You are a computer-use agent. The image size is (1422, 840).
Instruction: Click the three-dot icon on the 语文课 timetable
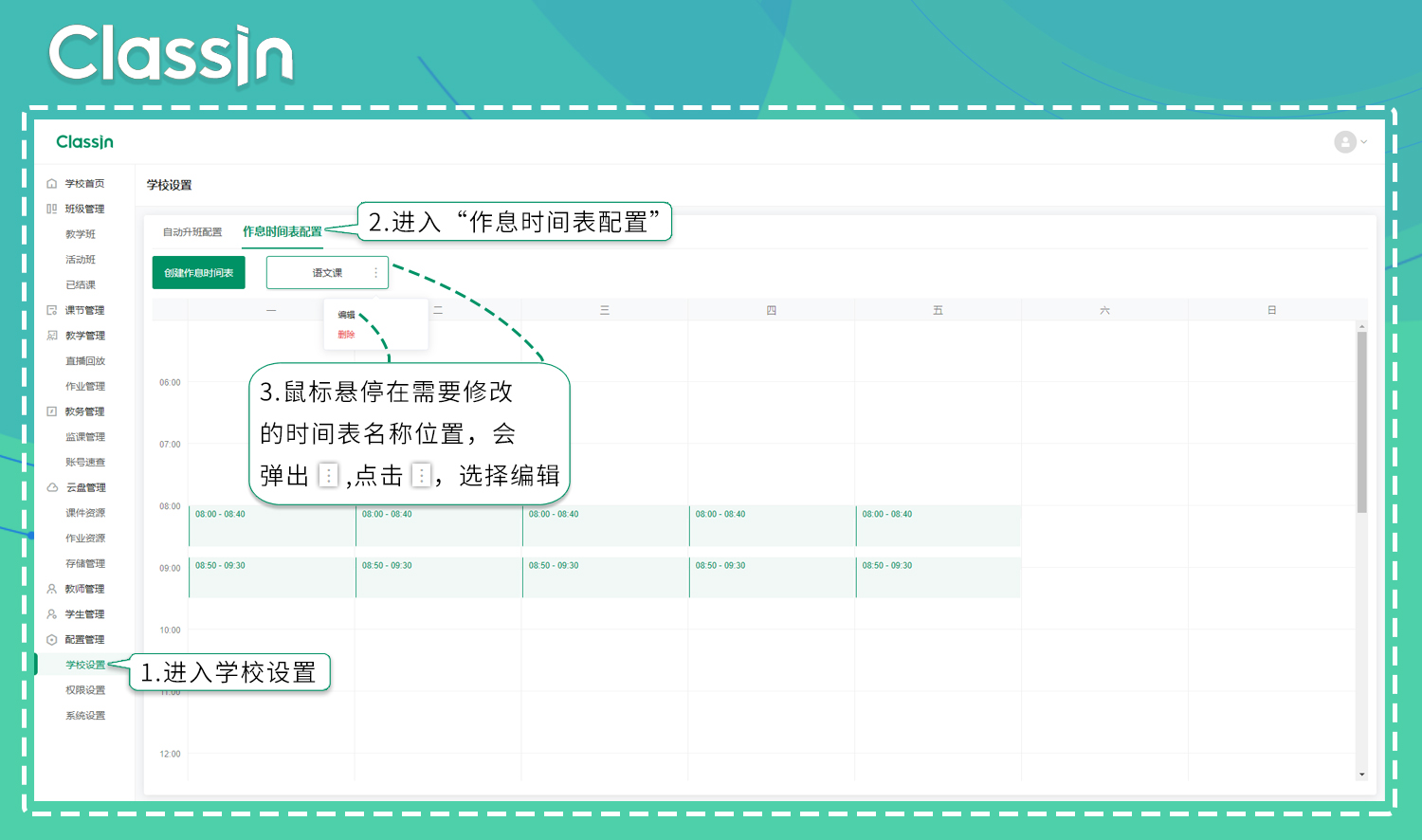(x=375, y=273)
